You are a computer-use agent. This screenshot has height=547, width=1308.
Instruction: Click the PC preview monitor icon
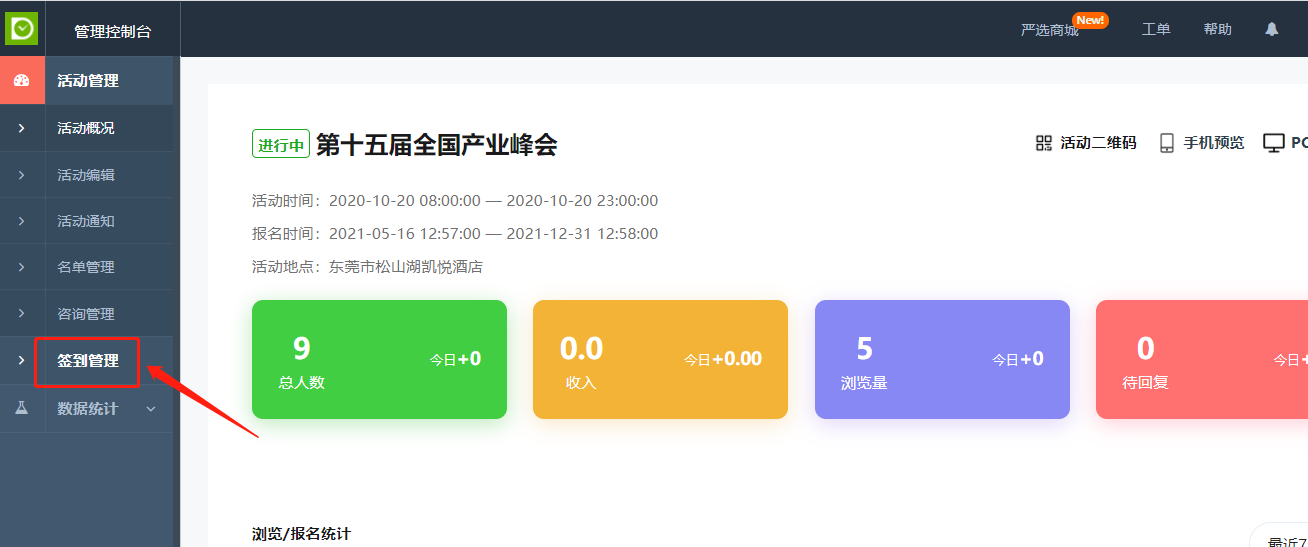1273,143
